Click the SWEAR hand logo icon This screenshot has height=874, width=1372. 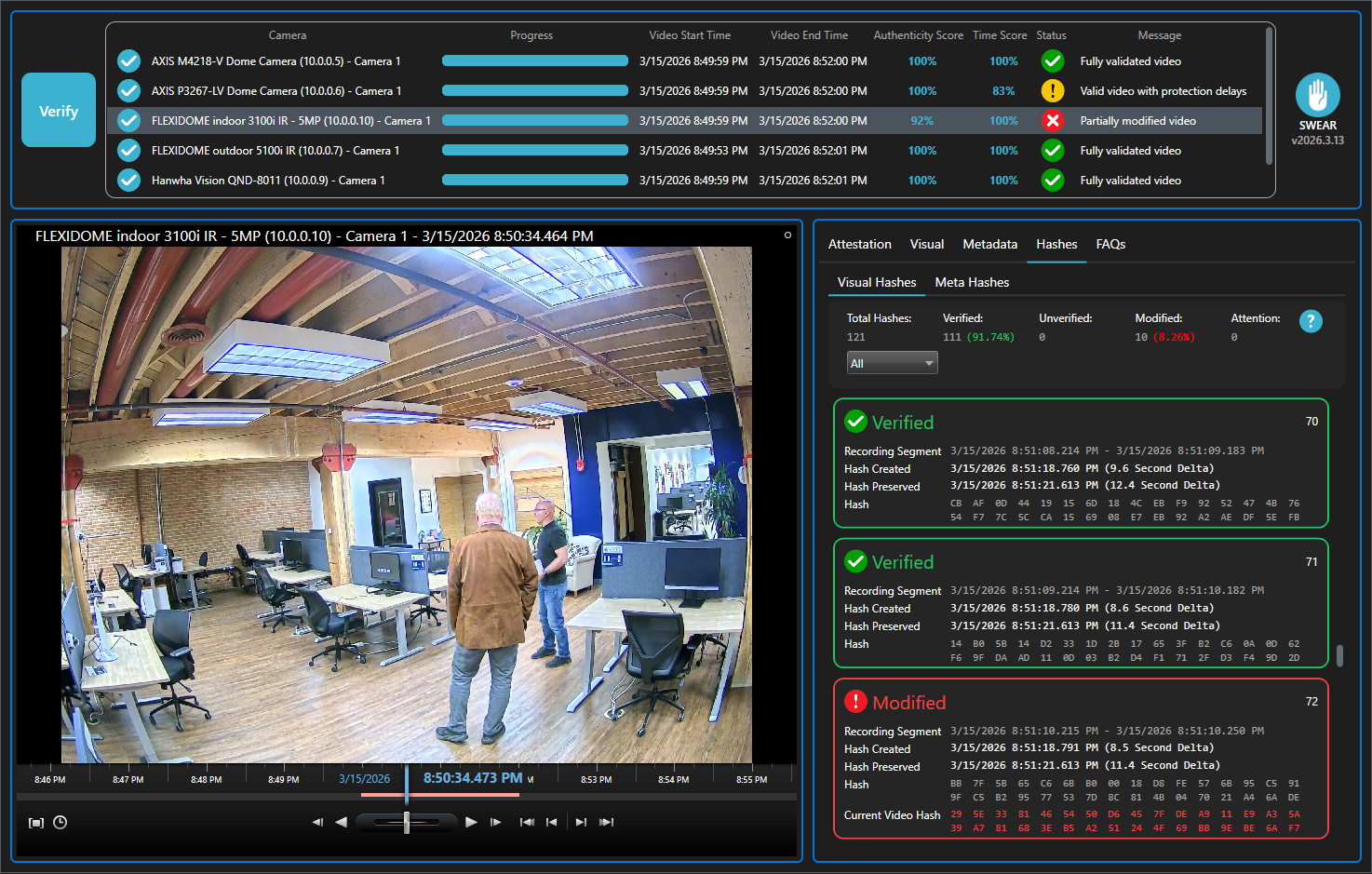coord(1317,95)
